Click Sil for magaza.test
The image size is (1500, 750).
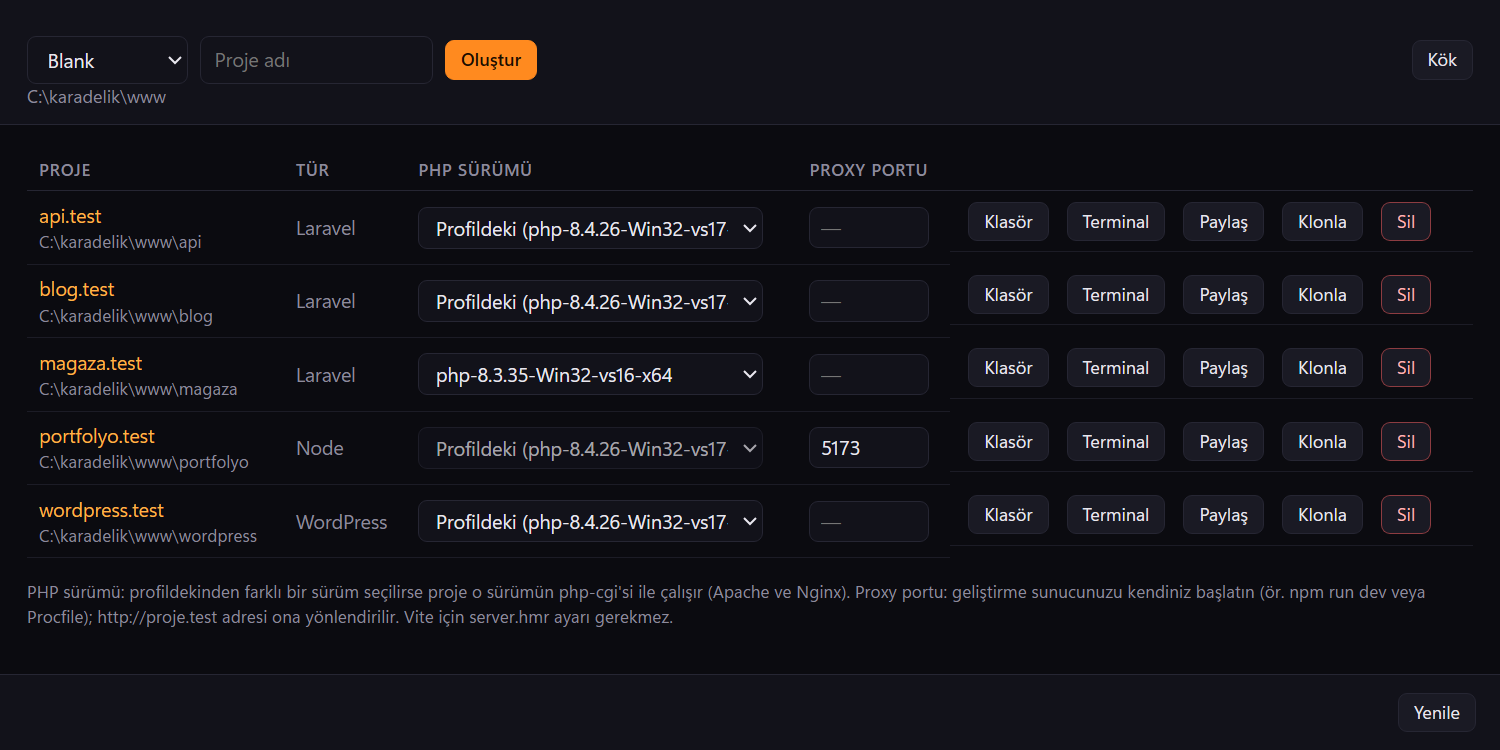1406,368
